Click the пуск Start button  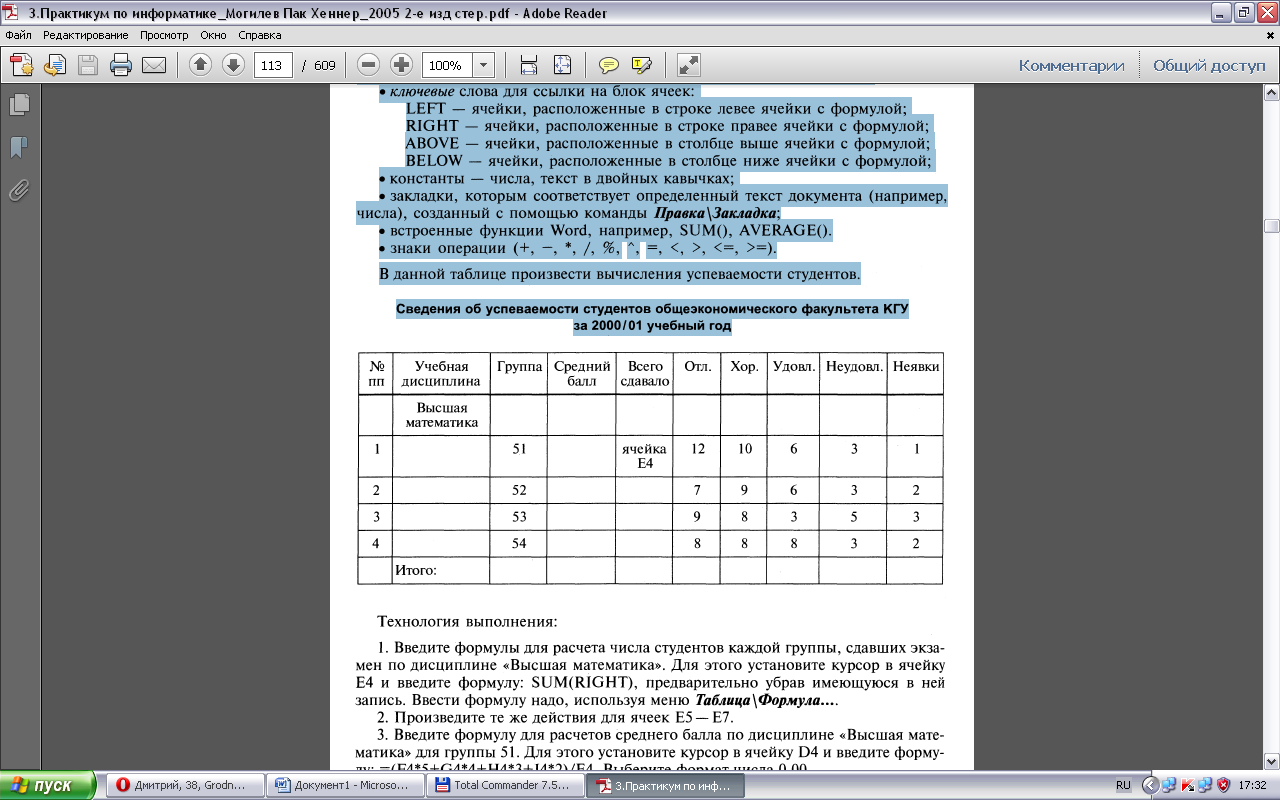pos(48,785)
